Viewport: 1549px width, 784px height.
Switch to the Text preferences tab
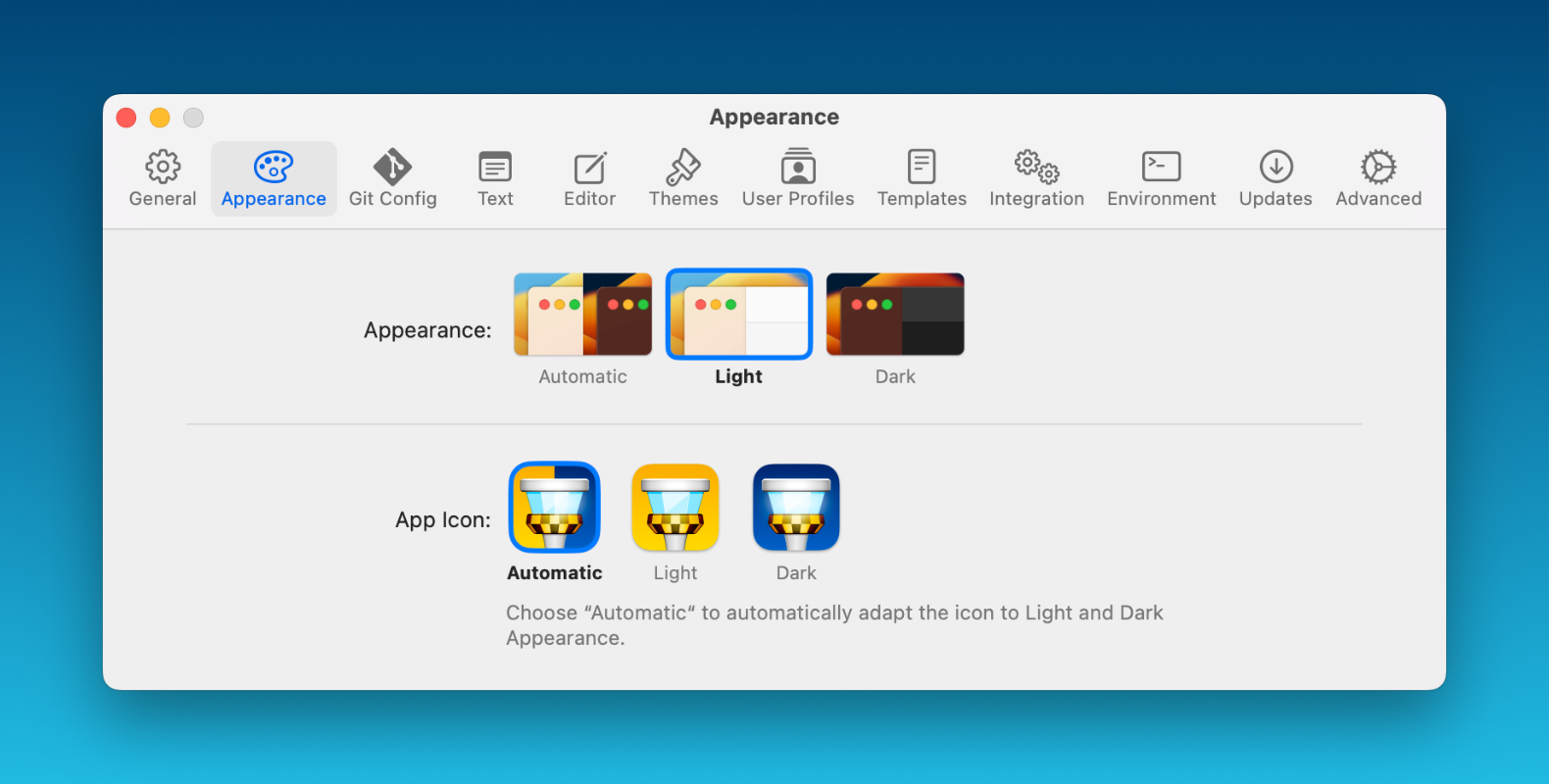[x=495, y=178]
